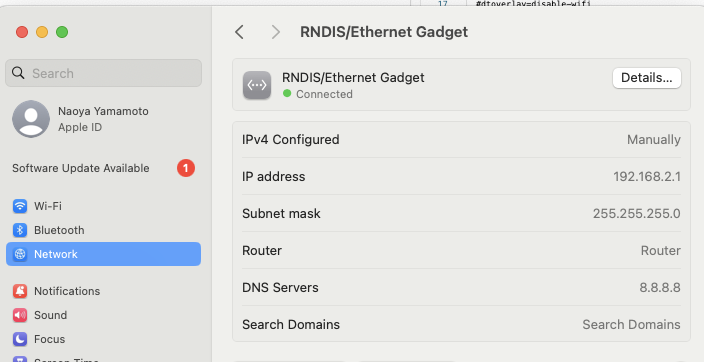Click Software Update Available entry
The height and width of the screenshot is (362, 704).
click(81, 168)
